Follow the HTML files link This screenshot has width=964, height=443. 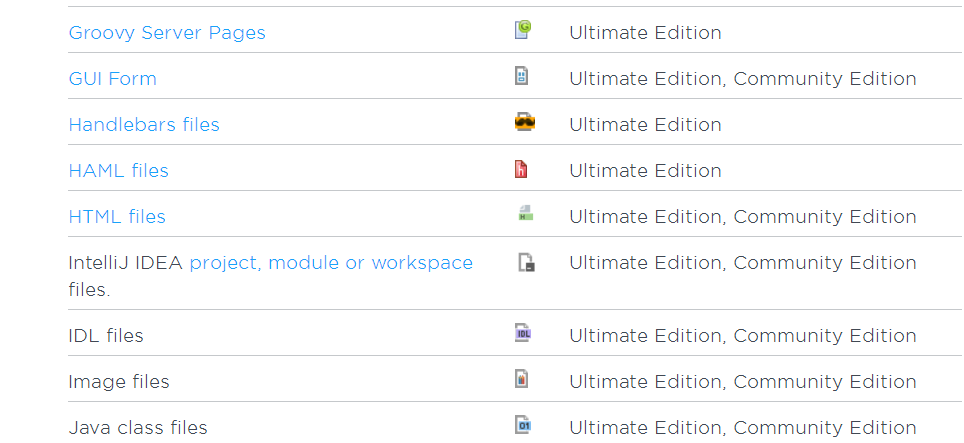(x=117, y=216)
